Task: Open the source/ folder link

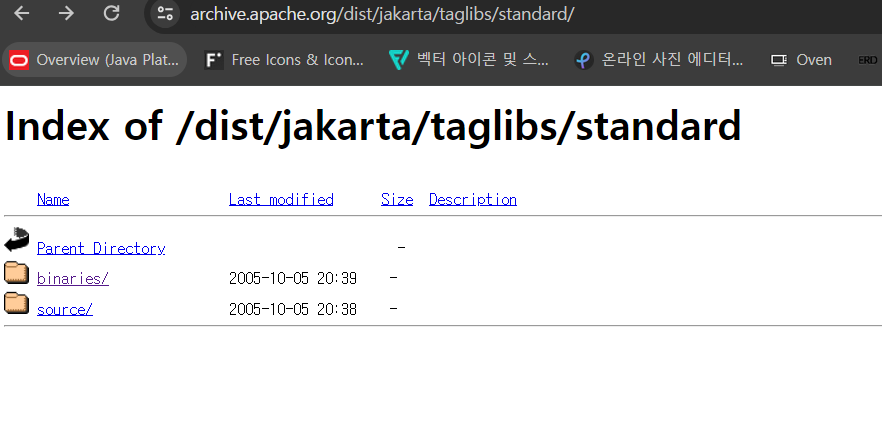Action: 65,309
